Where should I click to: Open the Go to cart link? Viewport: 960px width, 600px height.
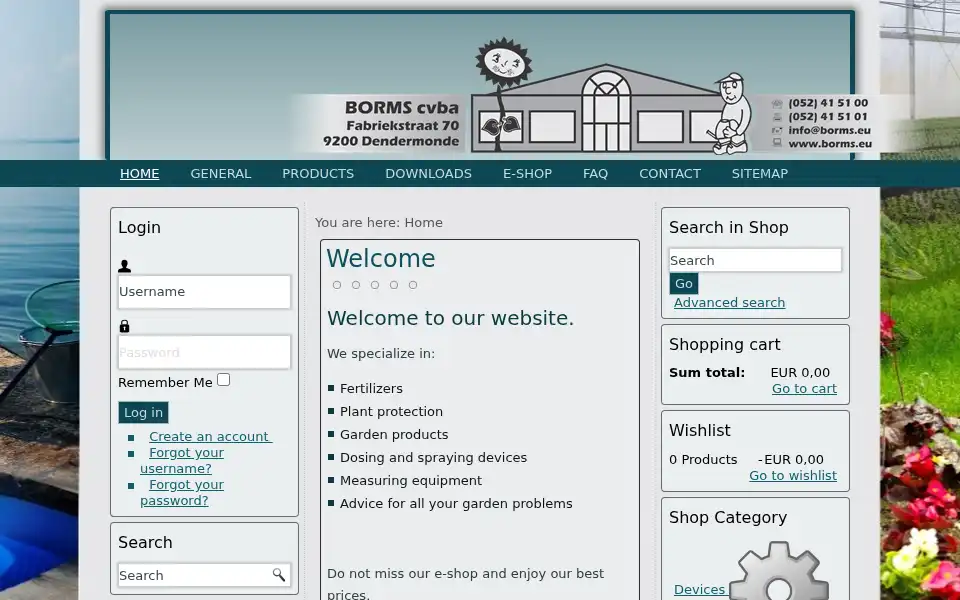point(804,389)
